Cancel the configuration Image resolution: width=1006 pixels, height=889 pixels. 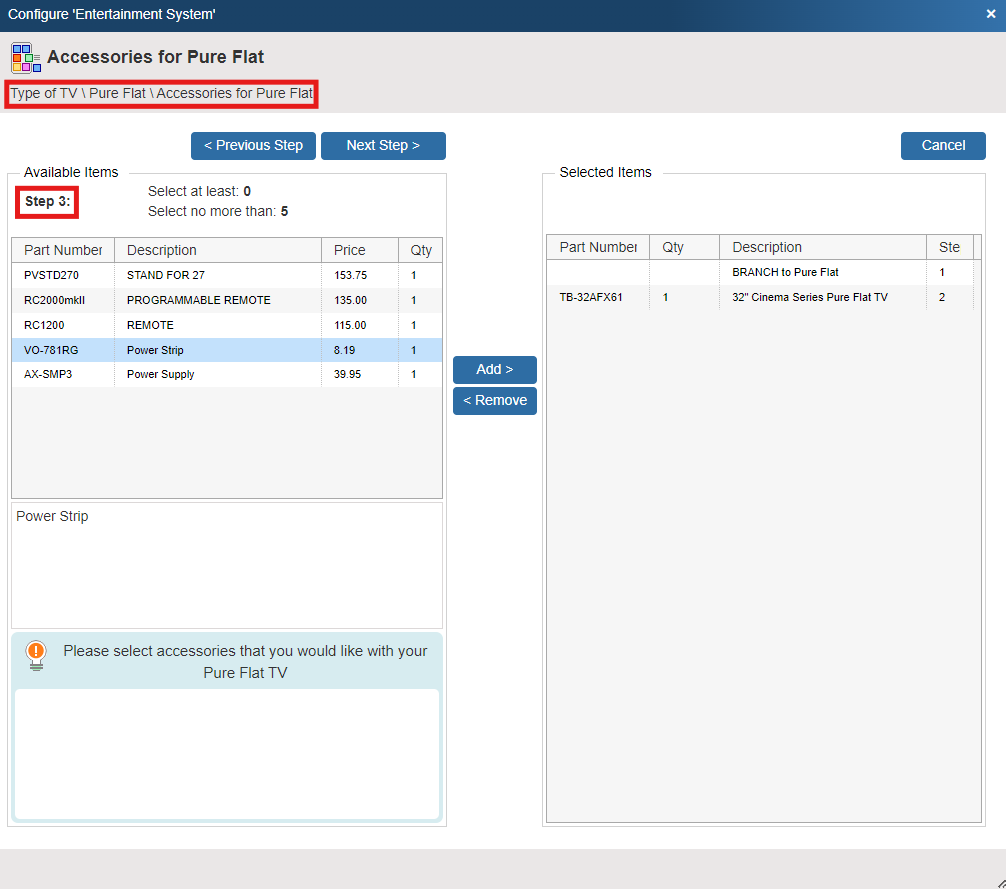(x=942, y=145)
